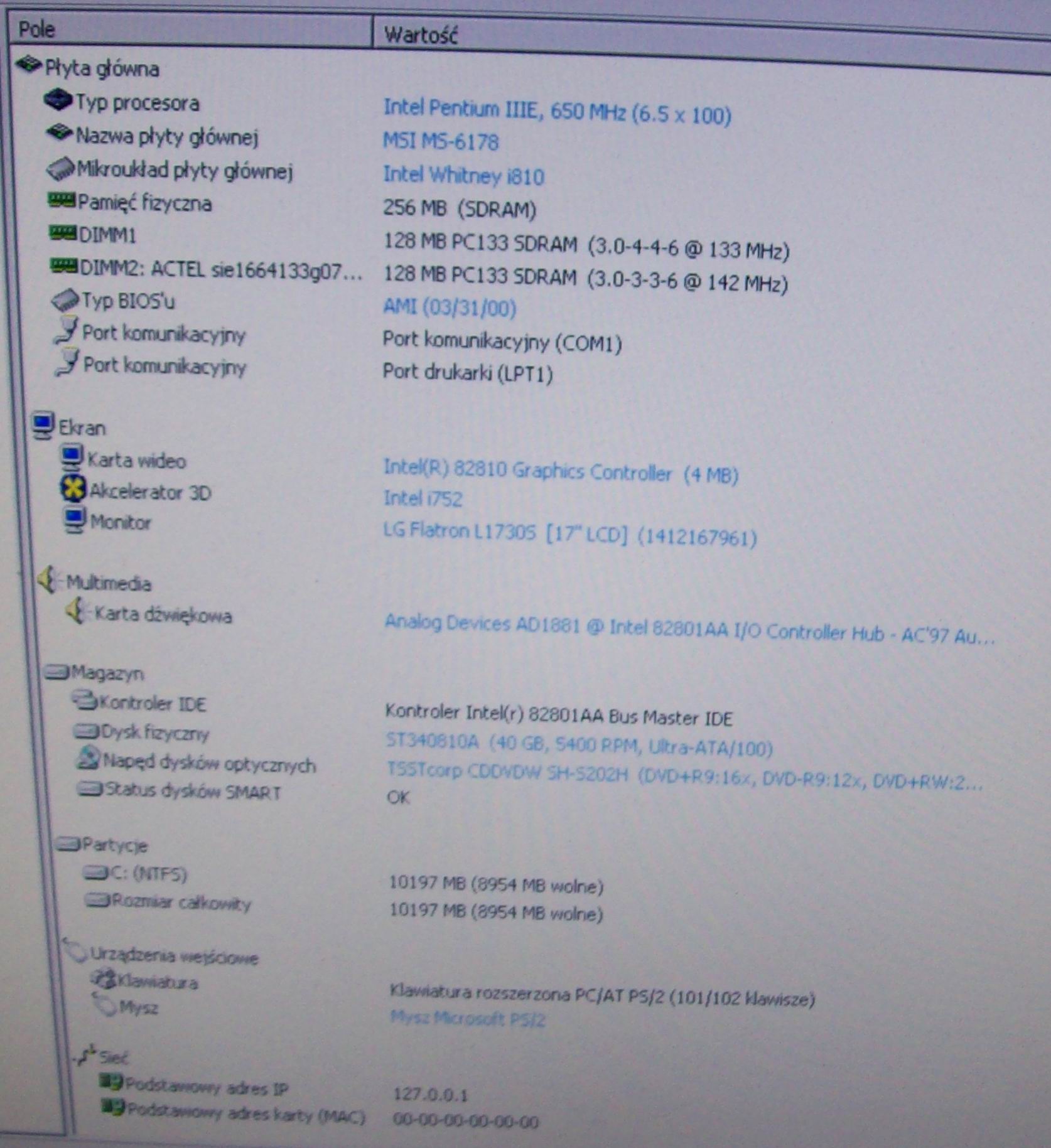Click the Typ BIOS'u chip icon
Image resolution: width=1051 pixels, height=1148 pixels.
pos(65,301)
